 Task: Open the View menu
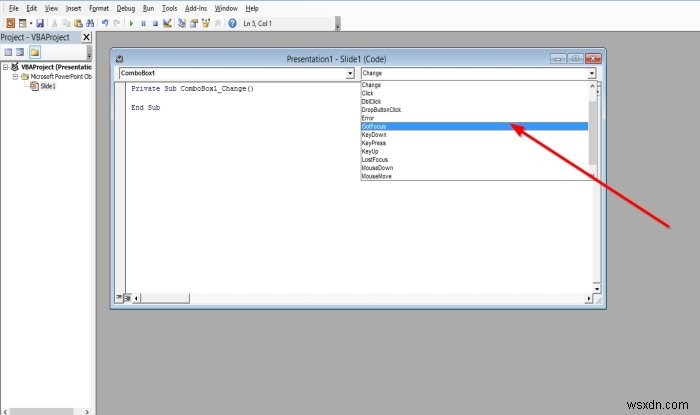[51, 8]
